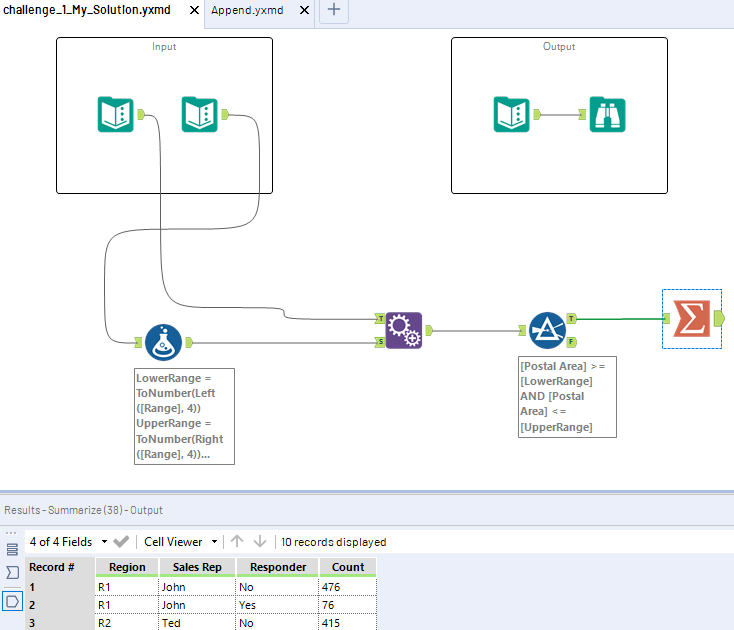Open the 4 of 4 Fields dropdown
Viewport: 734px width, 630px height.
[x=66, y=542]
